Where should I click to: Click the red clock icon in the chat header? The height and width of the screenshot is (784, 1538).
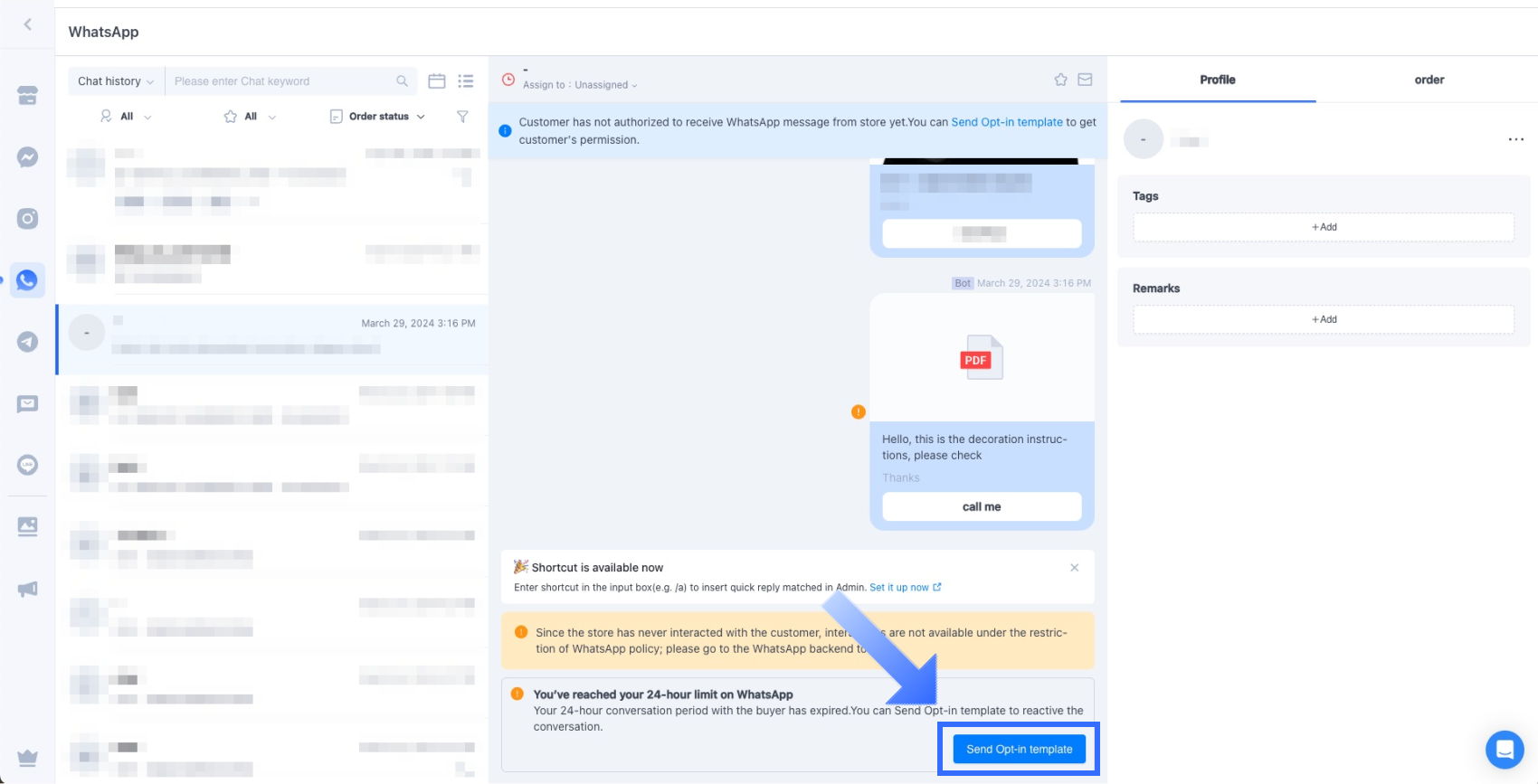coord(508,80)
